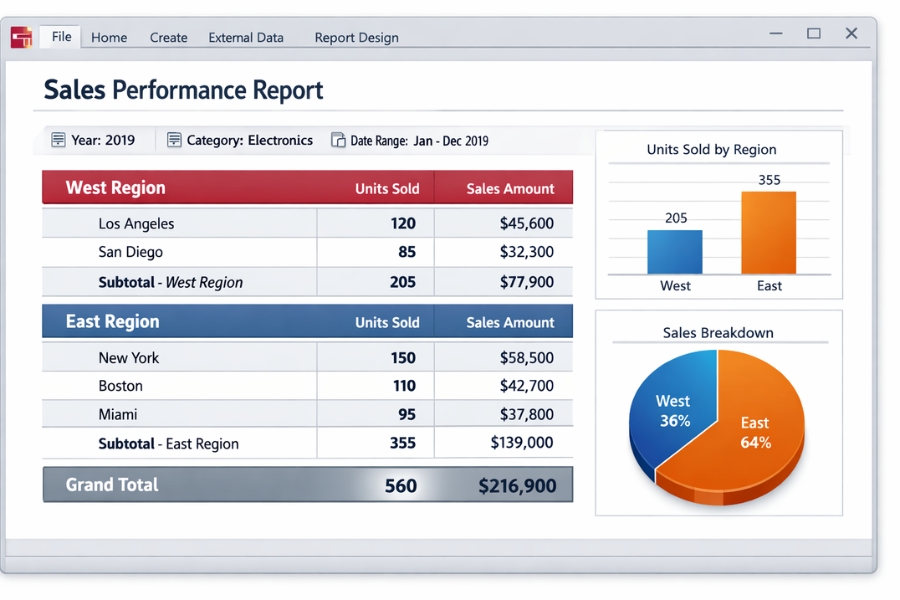Click the Year filter icon
The width and height of the screenshot is (900, 600).
58,140
